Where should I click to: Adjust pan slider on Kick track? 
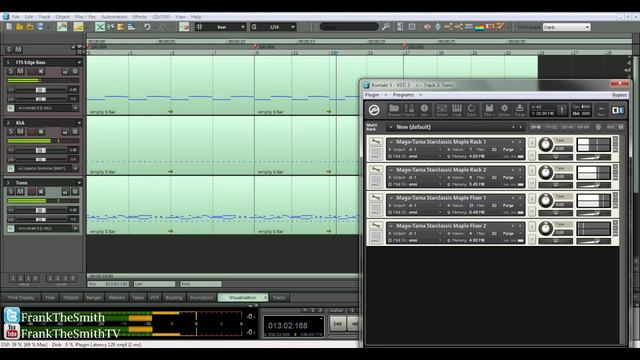pos(41,159)
